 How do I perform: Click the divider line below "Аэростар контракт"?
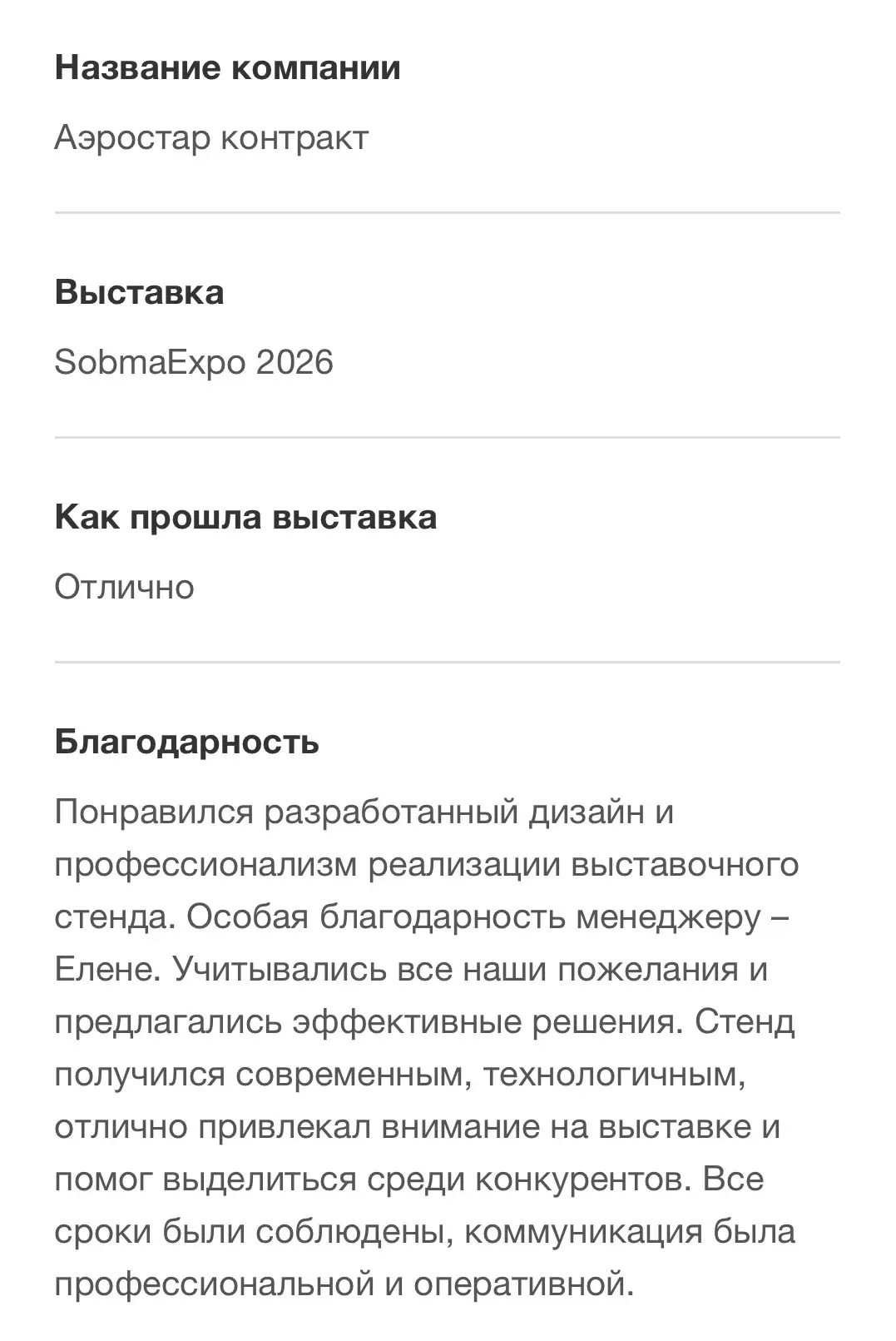448,212
